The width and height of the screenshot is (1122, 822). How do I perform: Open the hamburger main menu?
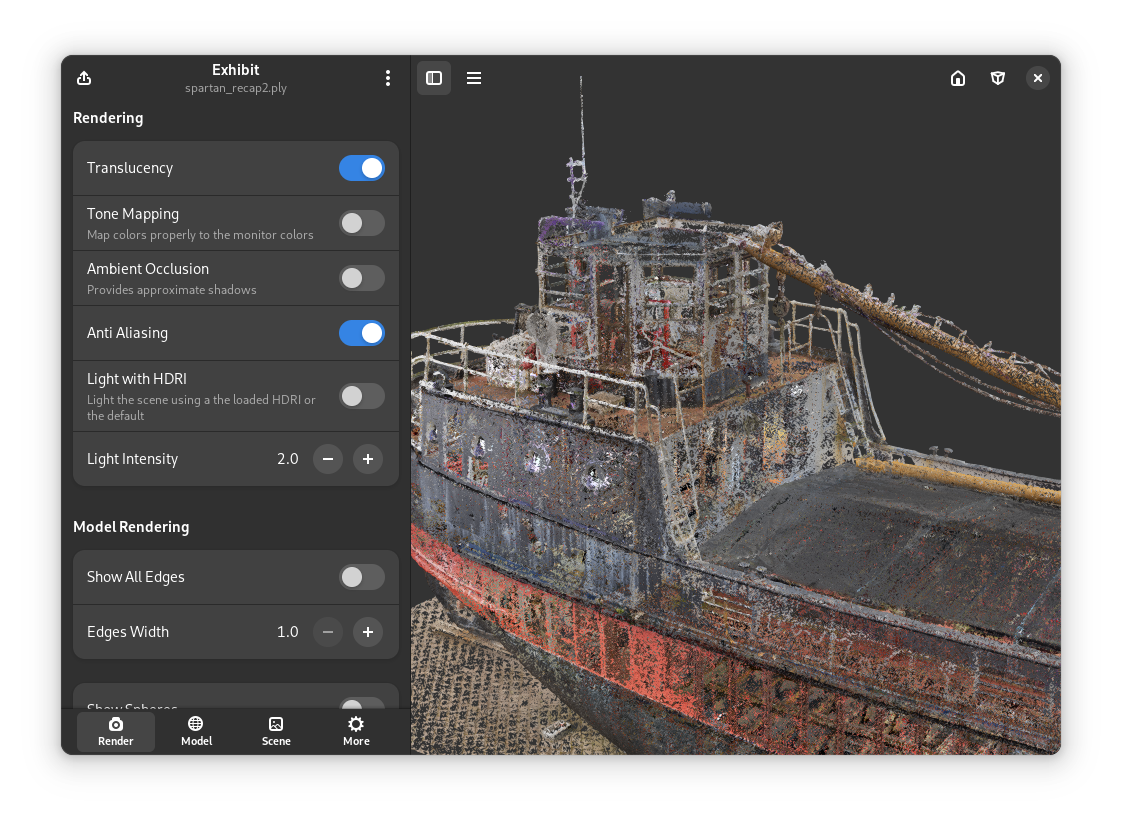coord(474,78)
